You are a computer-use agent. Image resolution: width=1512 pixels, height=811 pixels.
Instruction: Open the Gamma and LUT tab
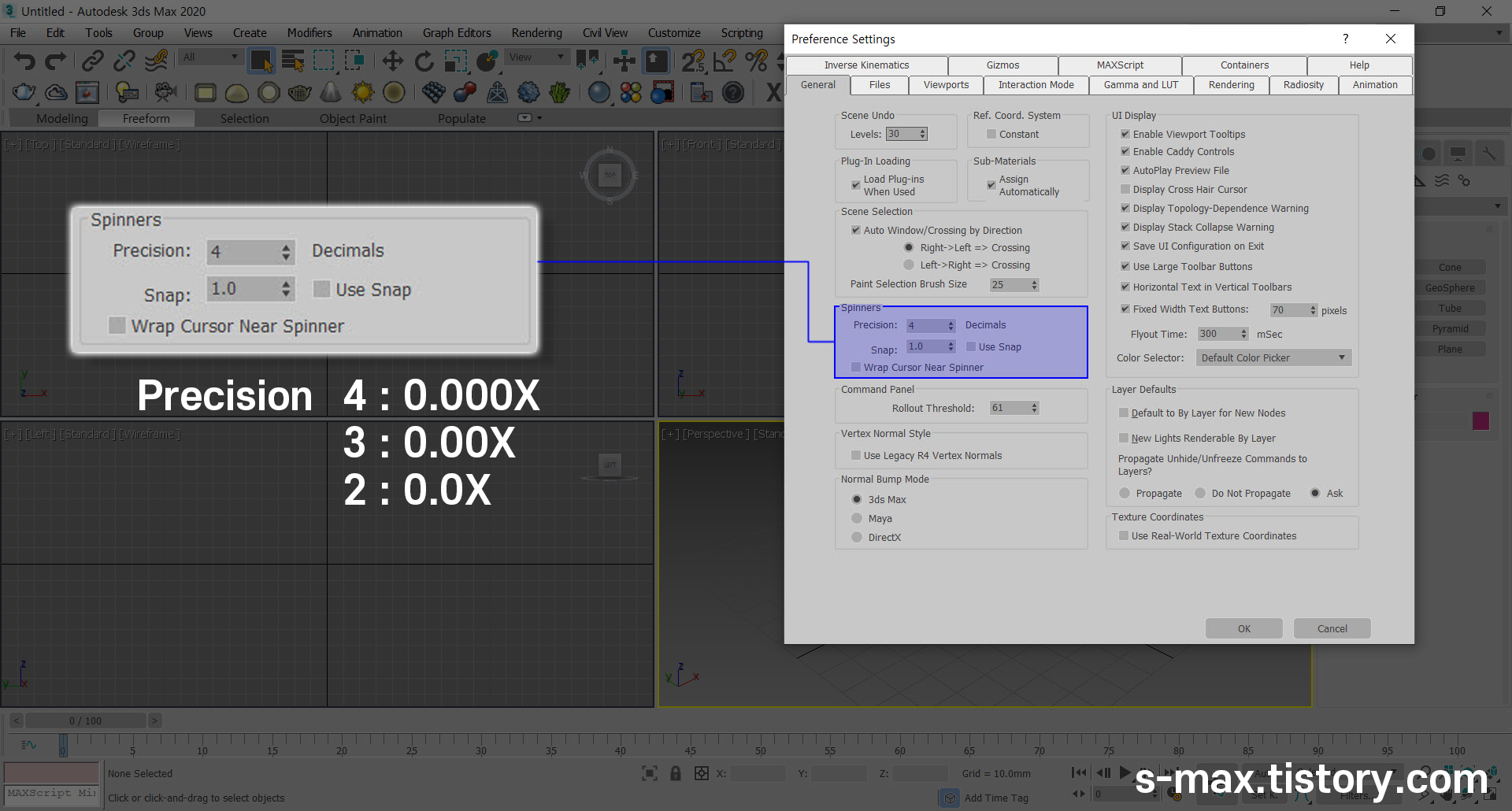click(1141, 85)
